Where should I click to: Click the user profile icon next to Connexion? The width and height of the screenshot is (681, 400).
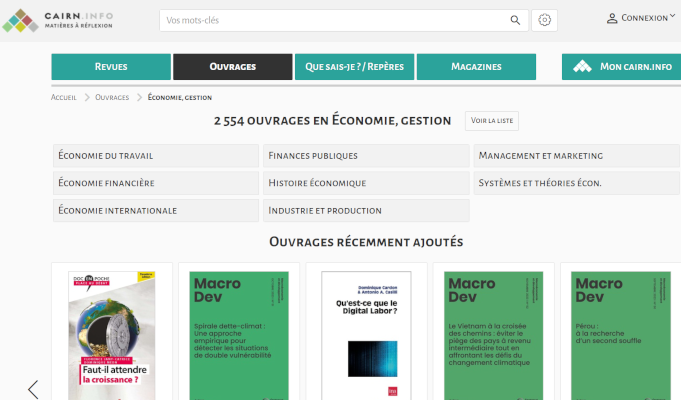(612, 18)
